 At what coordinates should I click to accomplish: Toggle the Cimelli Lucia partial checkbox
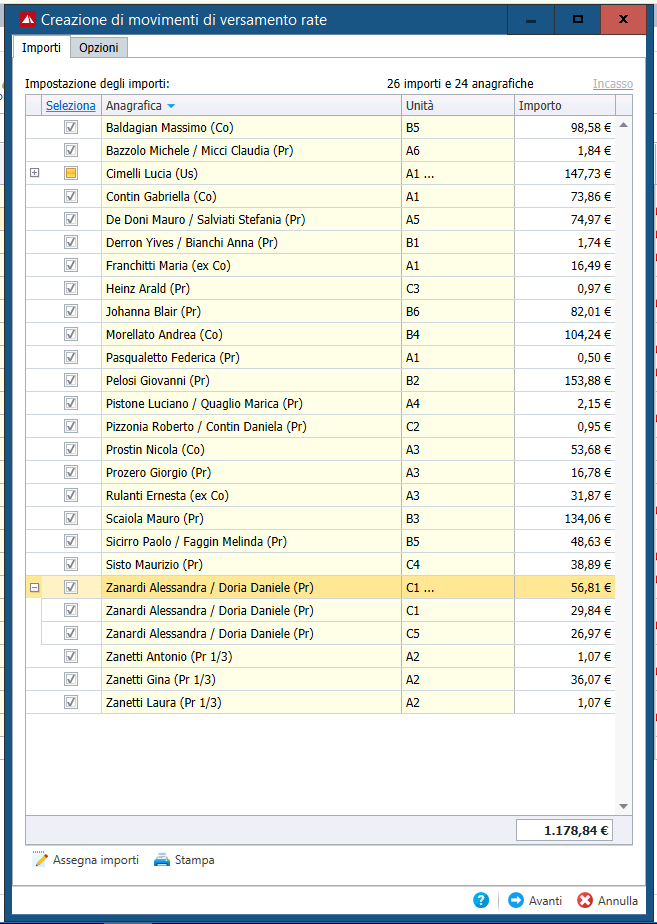71,173
